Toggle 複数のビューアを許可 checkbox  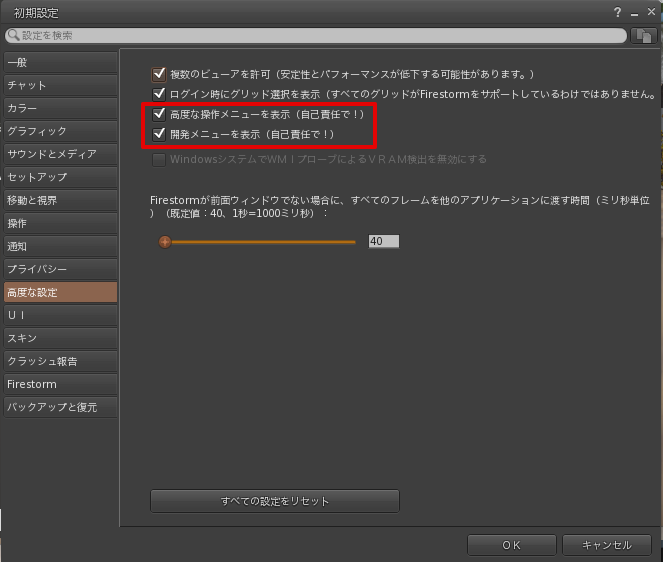coord(159,74)
